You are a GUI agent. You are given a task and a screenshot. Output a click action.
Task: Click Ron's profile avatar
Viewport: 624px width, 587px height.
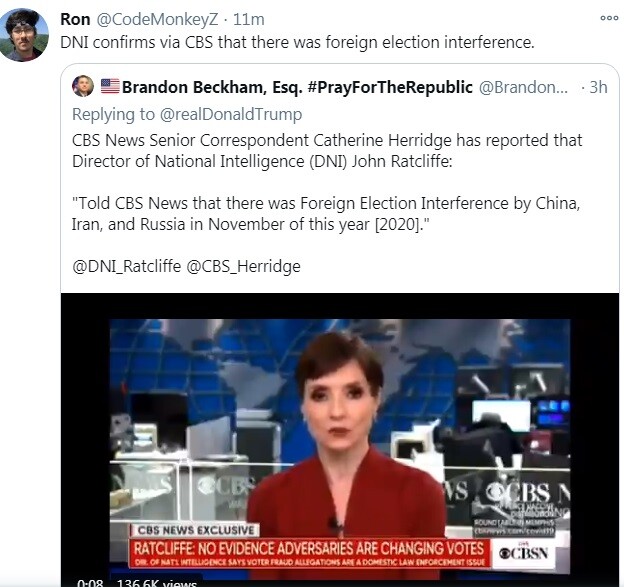pyautogui.click(x=25, y=33)
